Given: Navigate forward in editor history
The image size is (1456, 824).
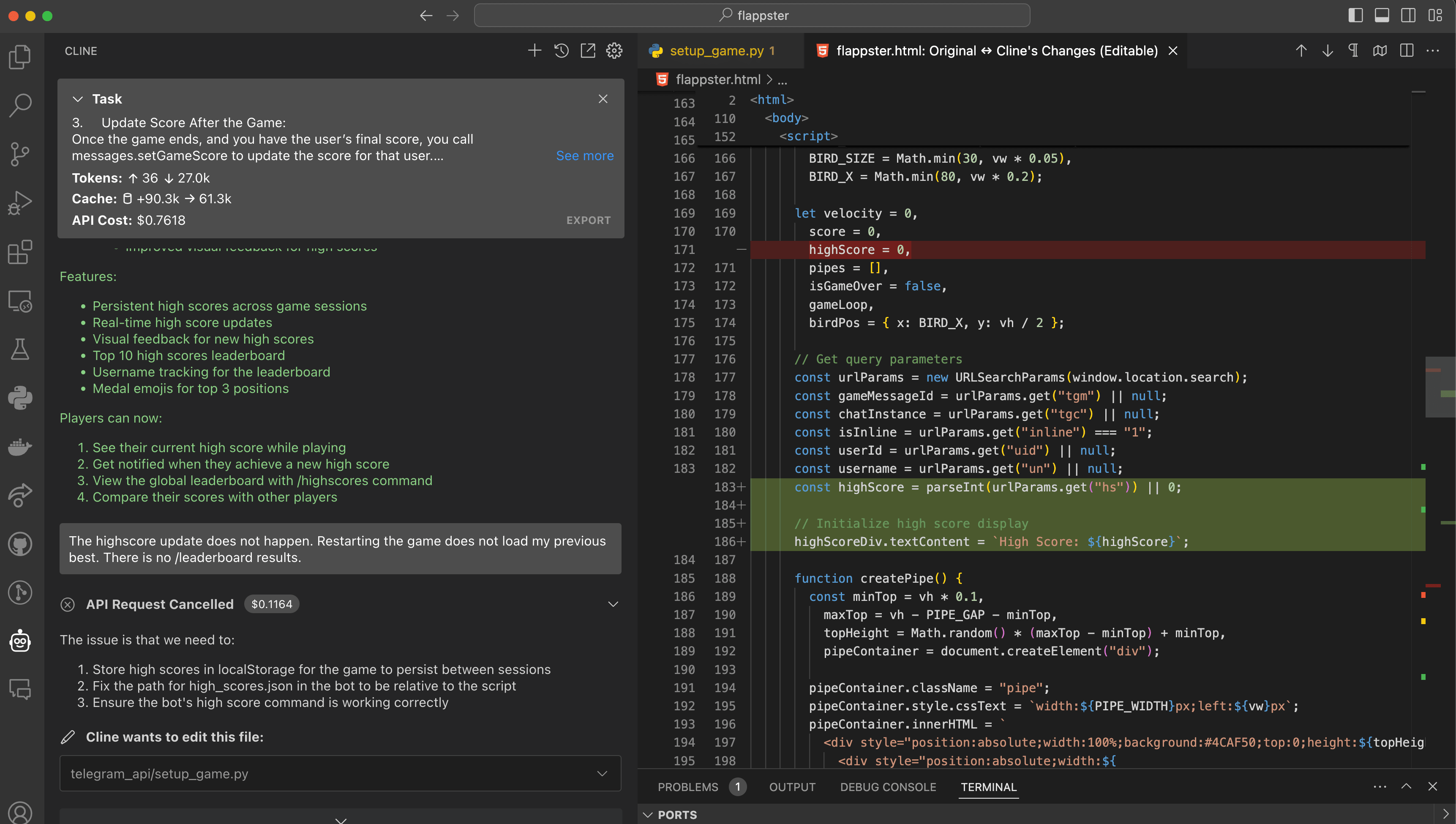Looking at the screenshot, I should click(453, 16).
